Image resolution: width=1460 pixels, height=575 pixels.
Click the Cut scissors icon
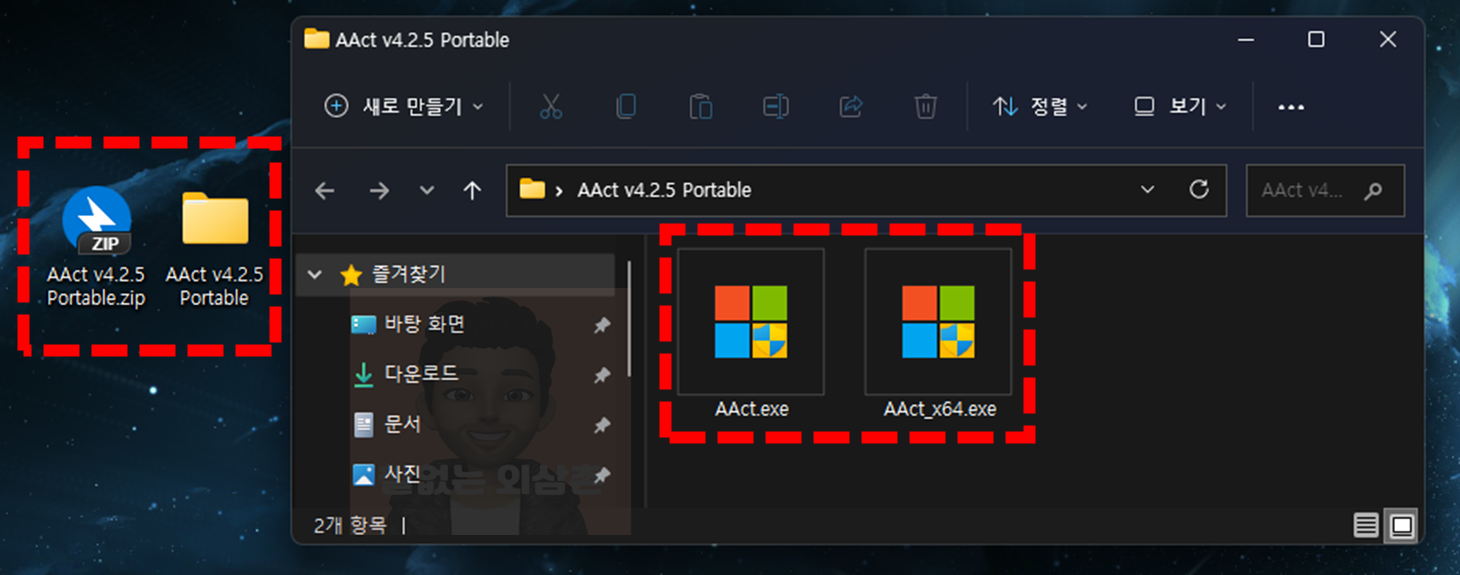click(x=551, y=106)
